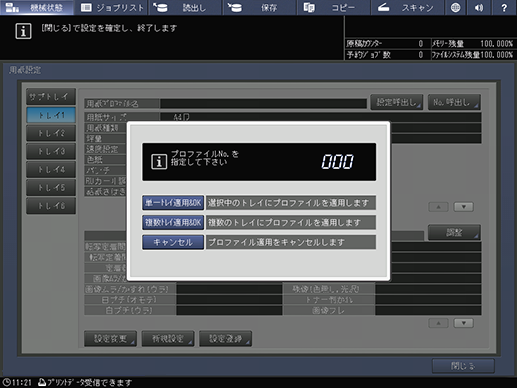Click the lower list scroll-down arrow
This screenshot has width=517, height=388.
pos(464,323)
